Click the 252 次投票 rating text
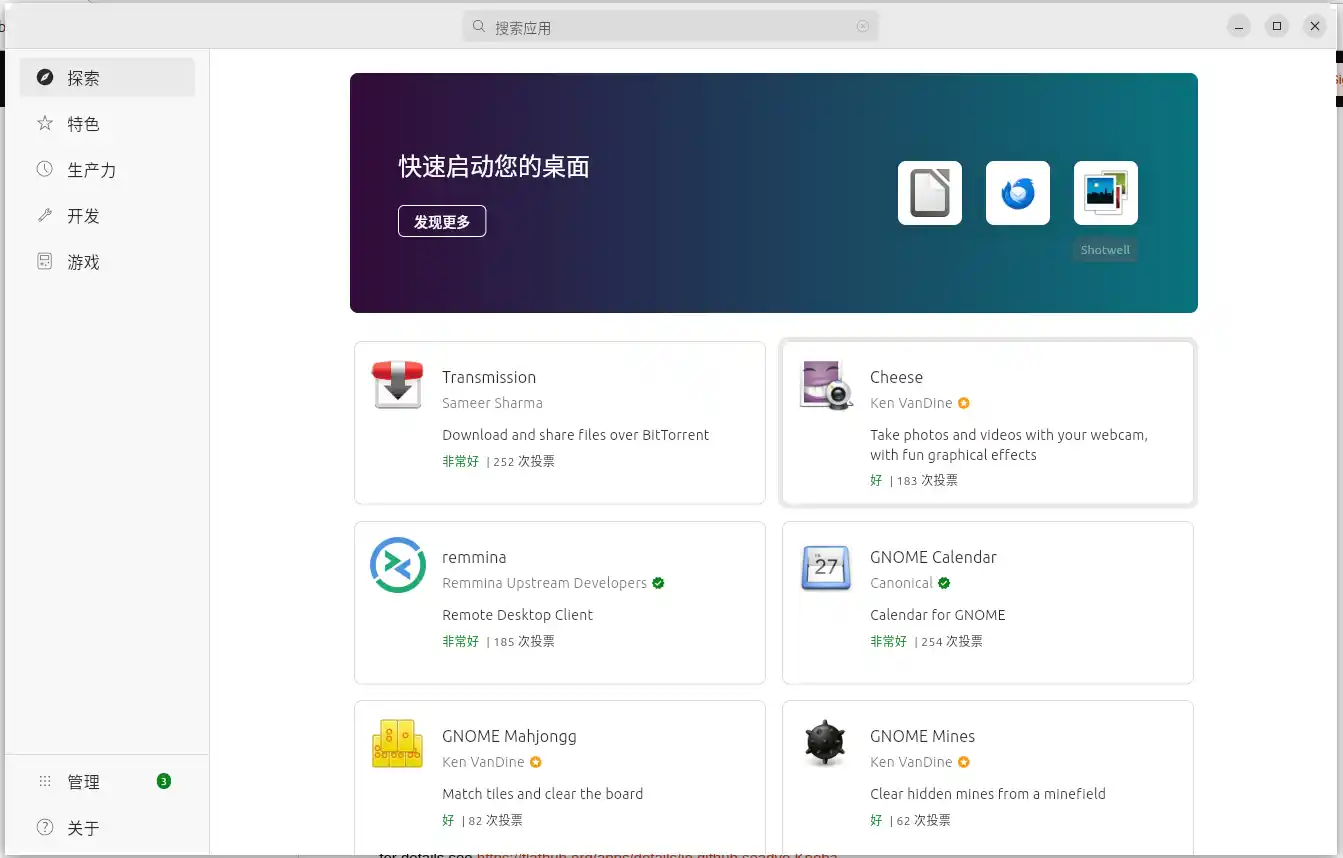Image resolution: width=1343 pixels, height=858 pixels. click(x=524, y=461)
